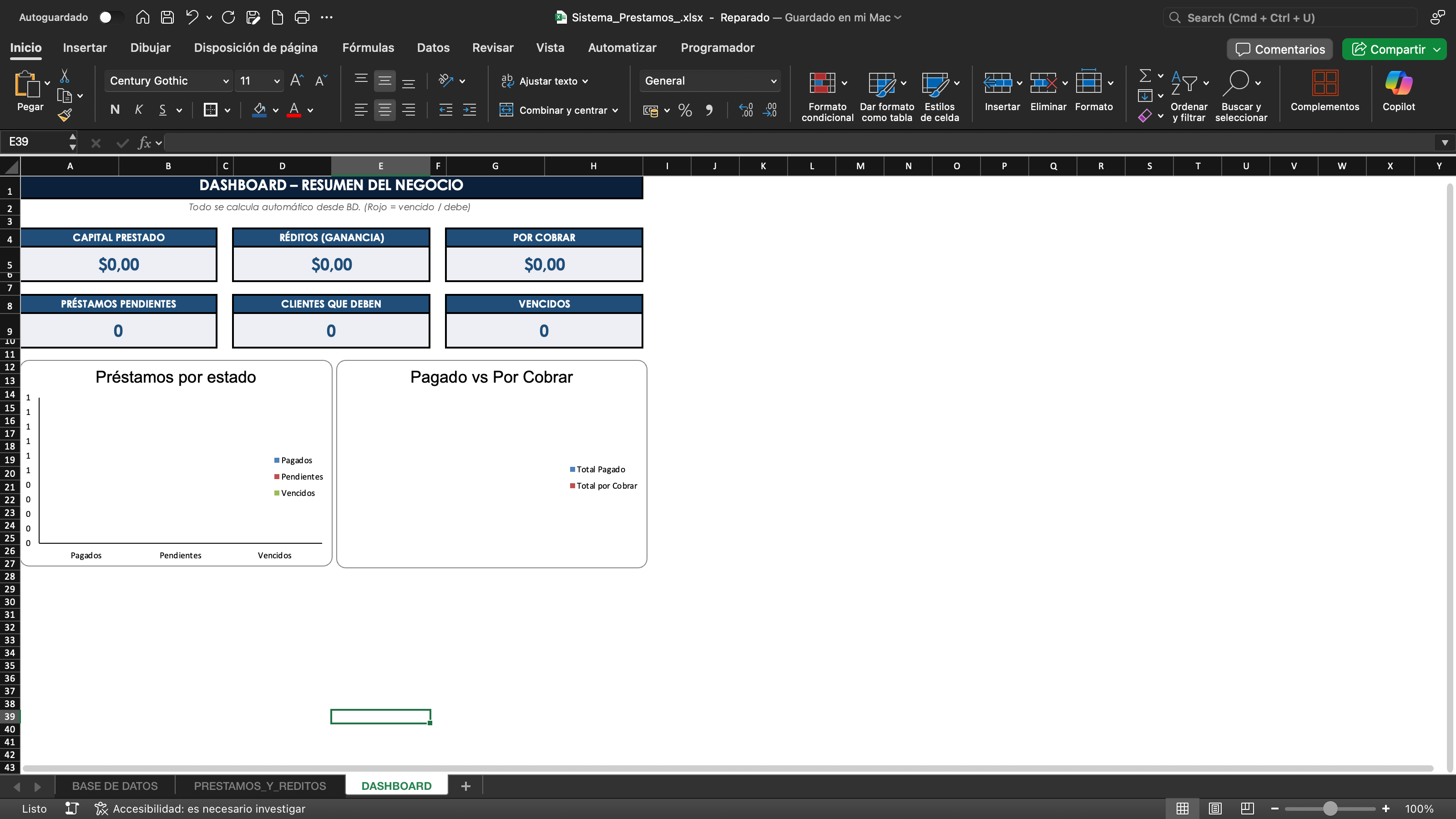1456x819 pixels.
Task: Open the Century Gothic font dropdown
Action: (226, 81)
